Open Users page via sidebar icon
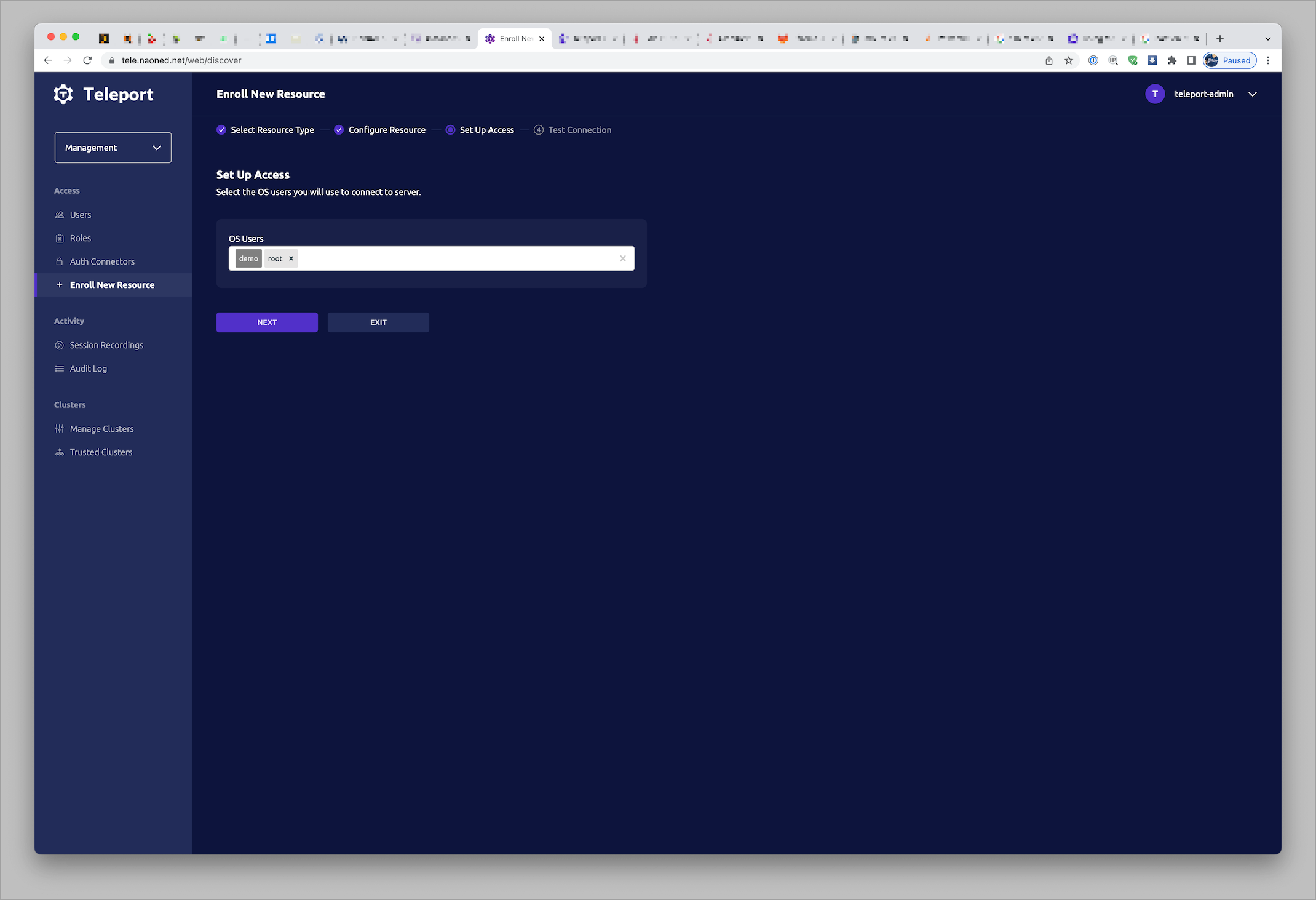This screenshot has height=900, width=1316. point(60,215)
